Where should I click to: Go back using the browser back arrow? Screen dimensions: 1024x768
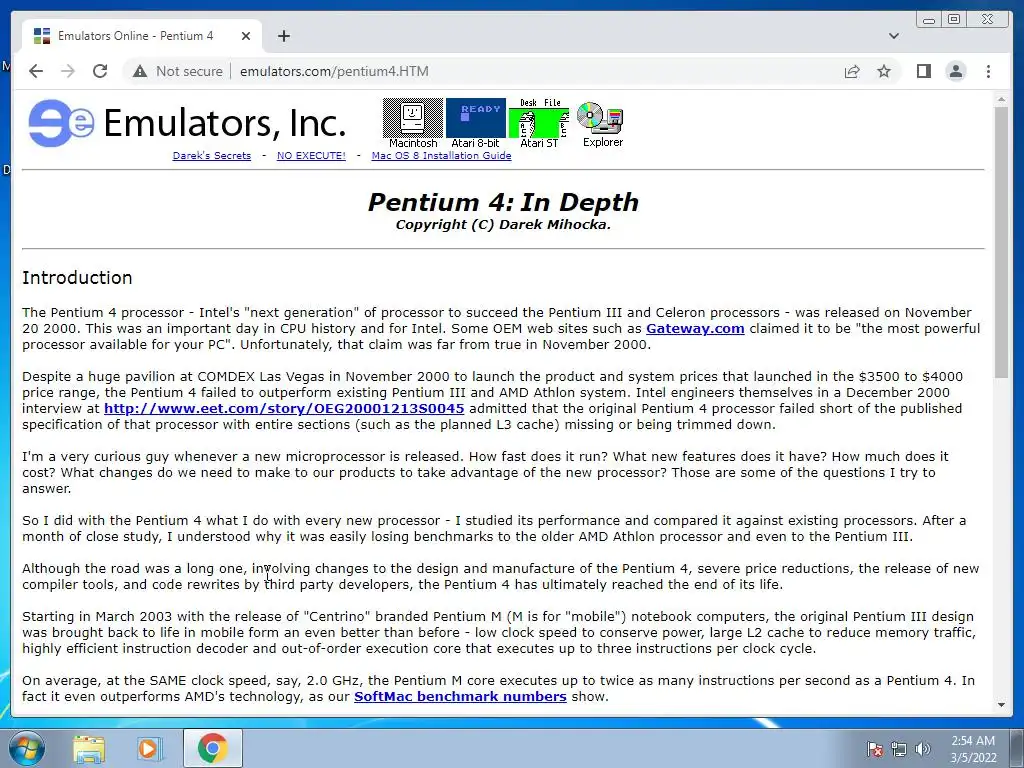36,71
